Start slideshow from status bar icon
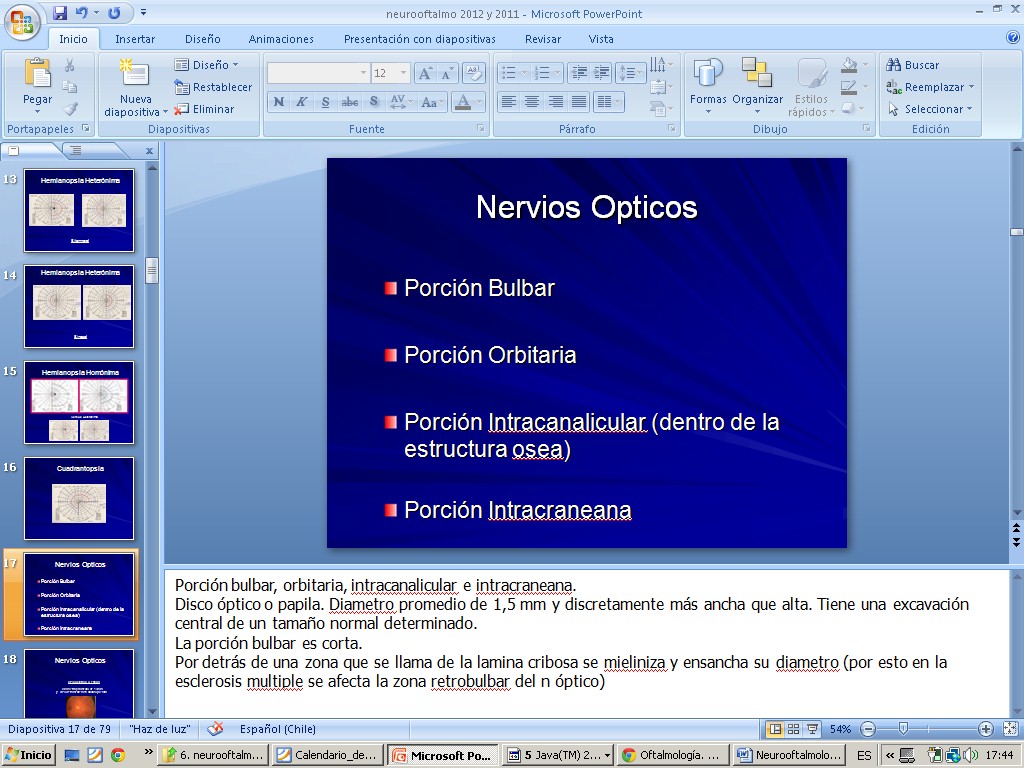1024x768 pixels. tap(812, 729)
